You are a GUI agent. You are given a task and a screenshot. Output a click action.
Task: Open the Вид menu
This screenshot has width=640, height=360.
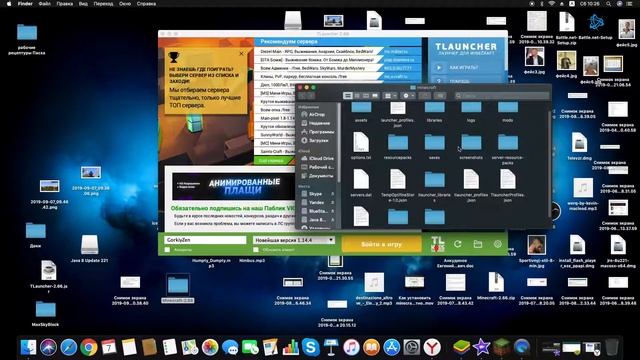click(83, 4)
